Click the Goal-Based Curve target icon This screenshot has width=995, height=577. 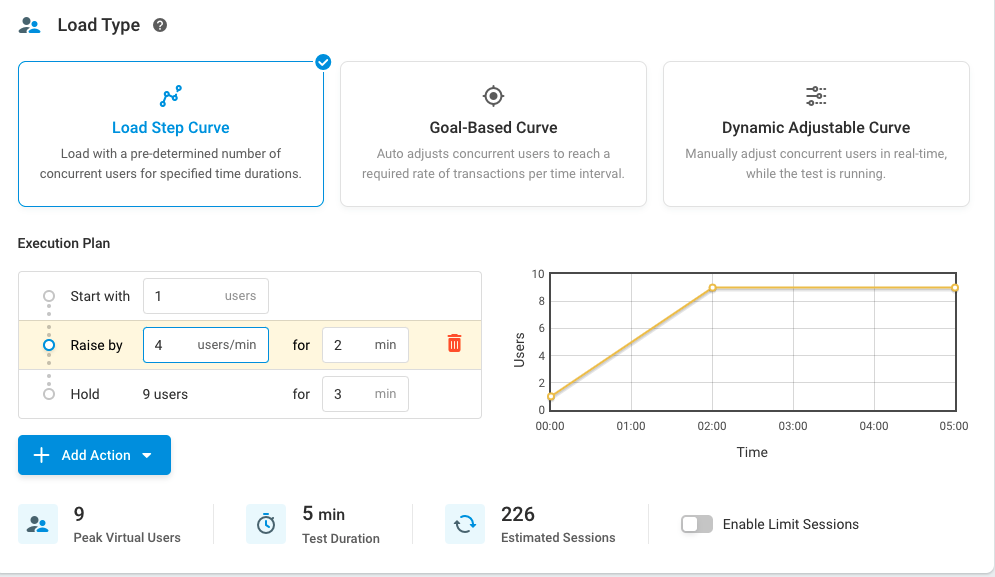[493, 96]
